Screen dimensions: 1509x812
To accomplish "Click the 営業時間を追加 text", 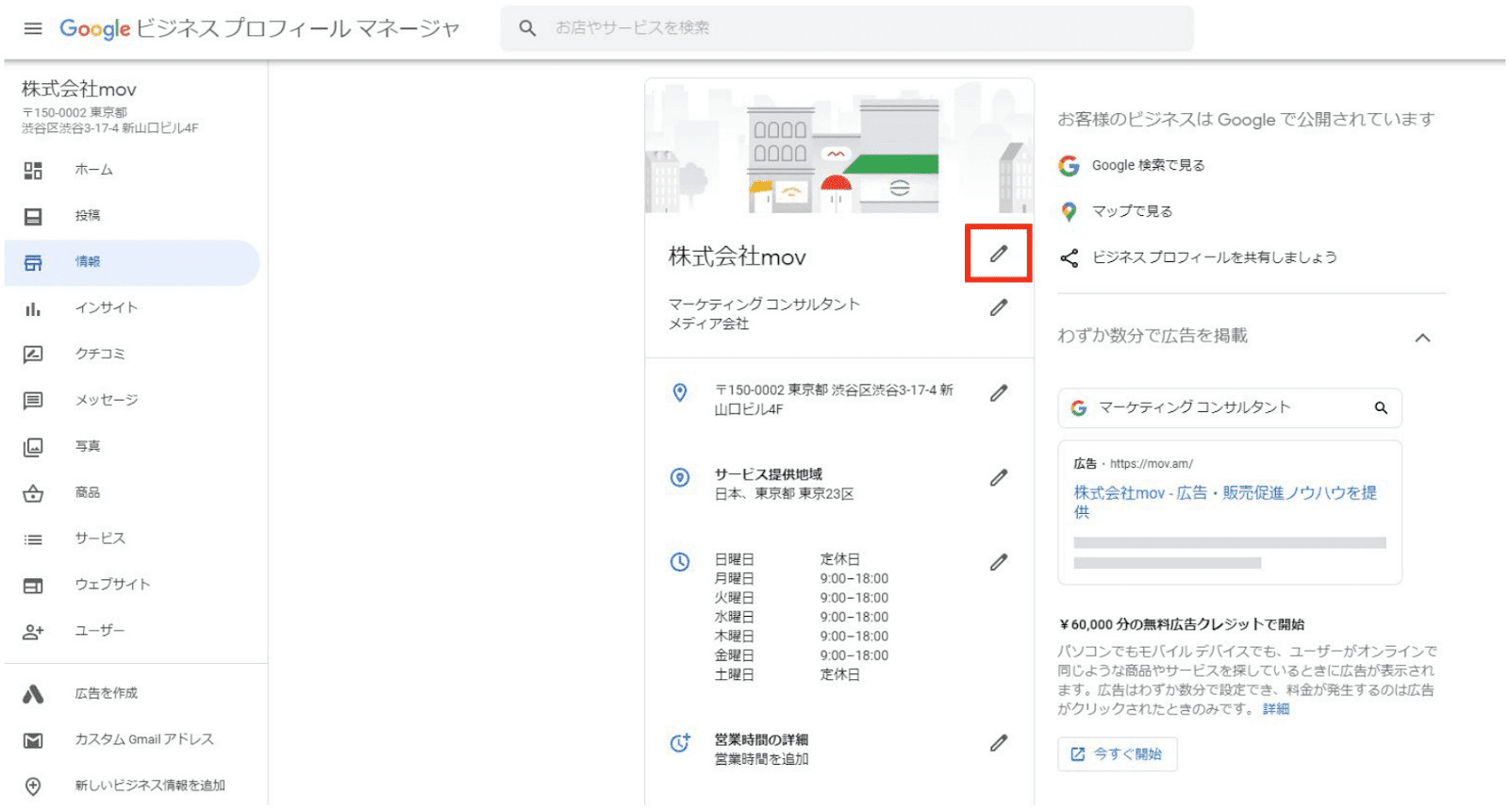I will 761,759.
